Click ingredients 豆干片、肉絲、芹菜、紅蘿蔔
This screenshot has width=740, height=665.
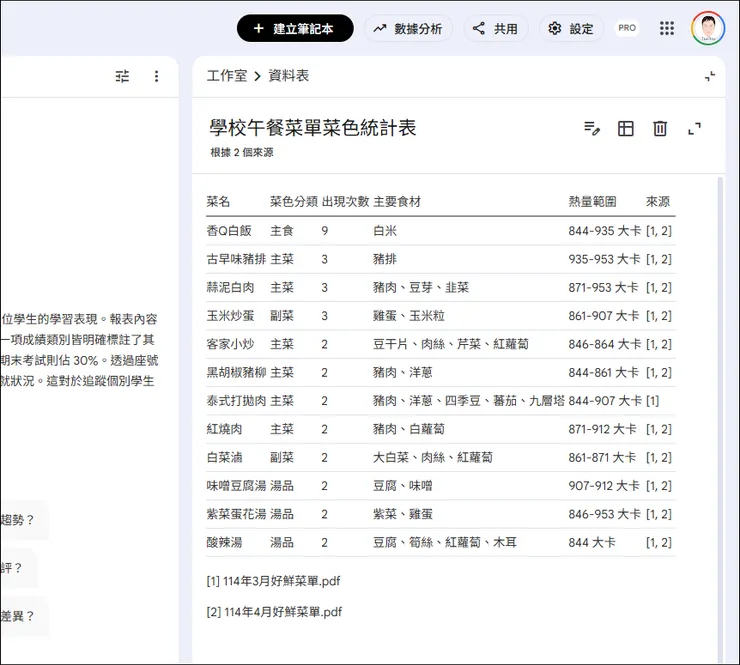click(451, 344)
